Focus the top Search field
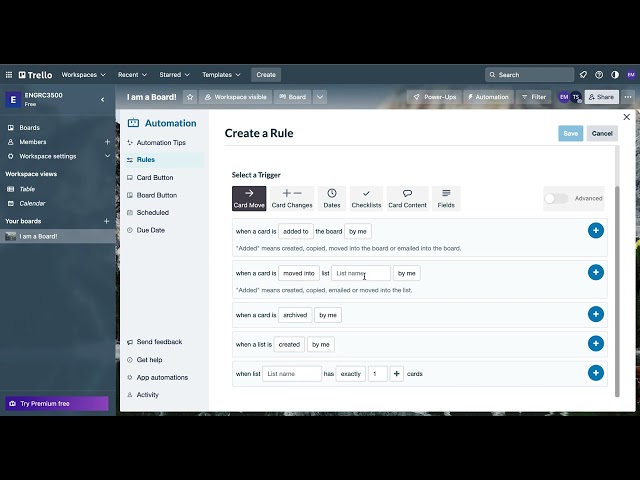The height and width of the screenshot is (480, 640). click(x=529, y=75)
